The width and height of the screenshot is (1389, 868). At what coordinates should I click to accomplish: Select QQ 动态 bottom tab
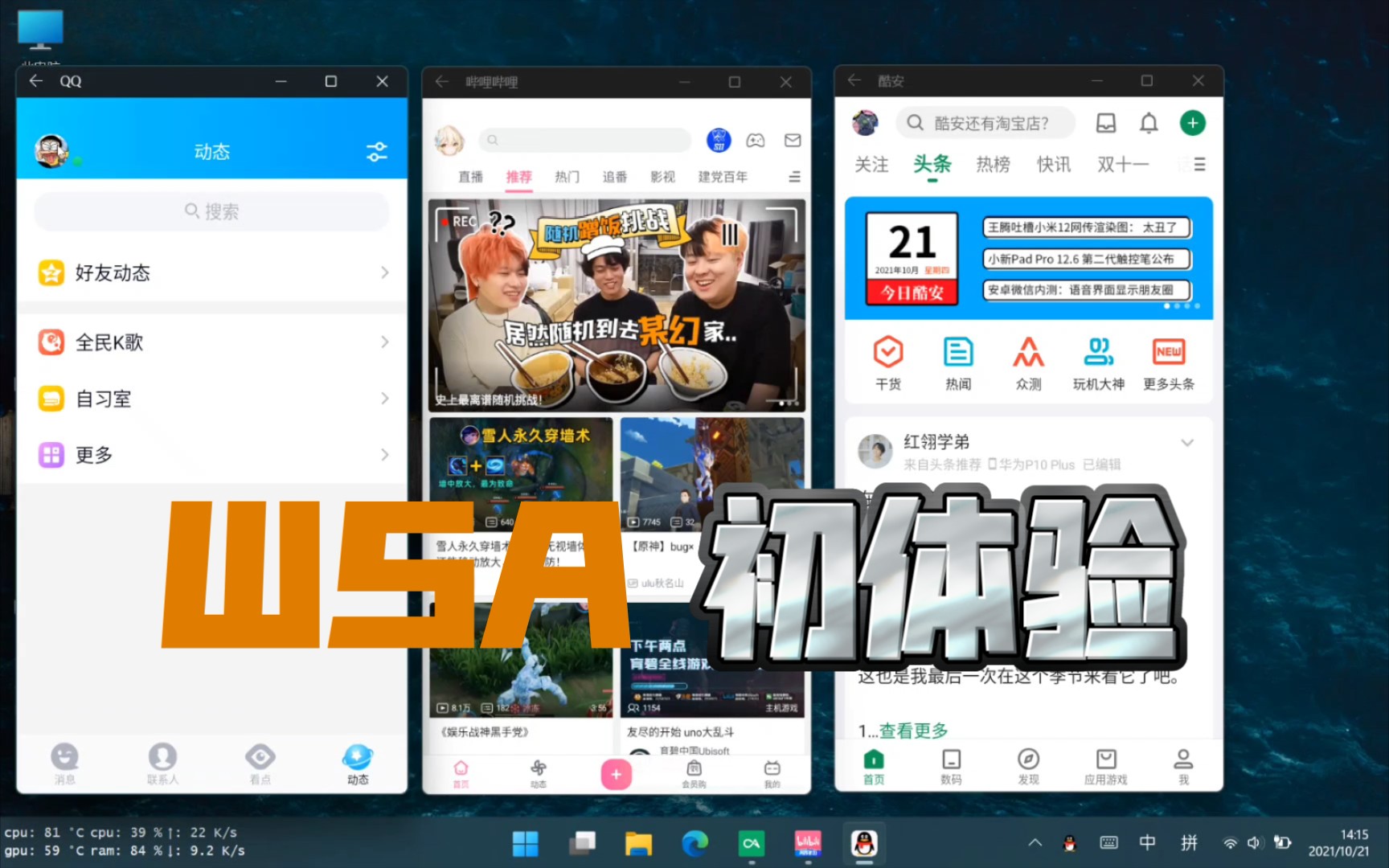point(358,764)
